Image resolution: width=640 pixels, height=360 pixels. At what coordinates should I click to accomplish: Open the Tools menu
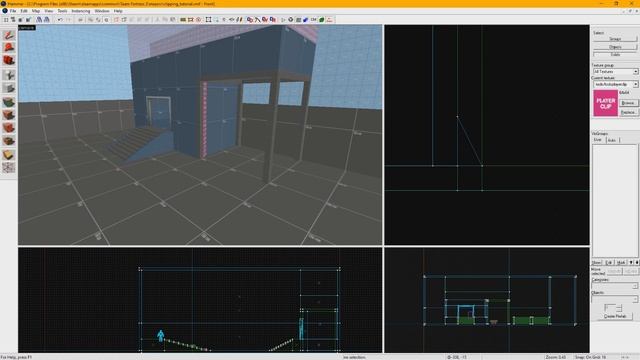click(62, 11)
